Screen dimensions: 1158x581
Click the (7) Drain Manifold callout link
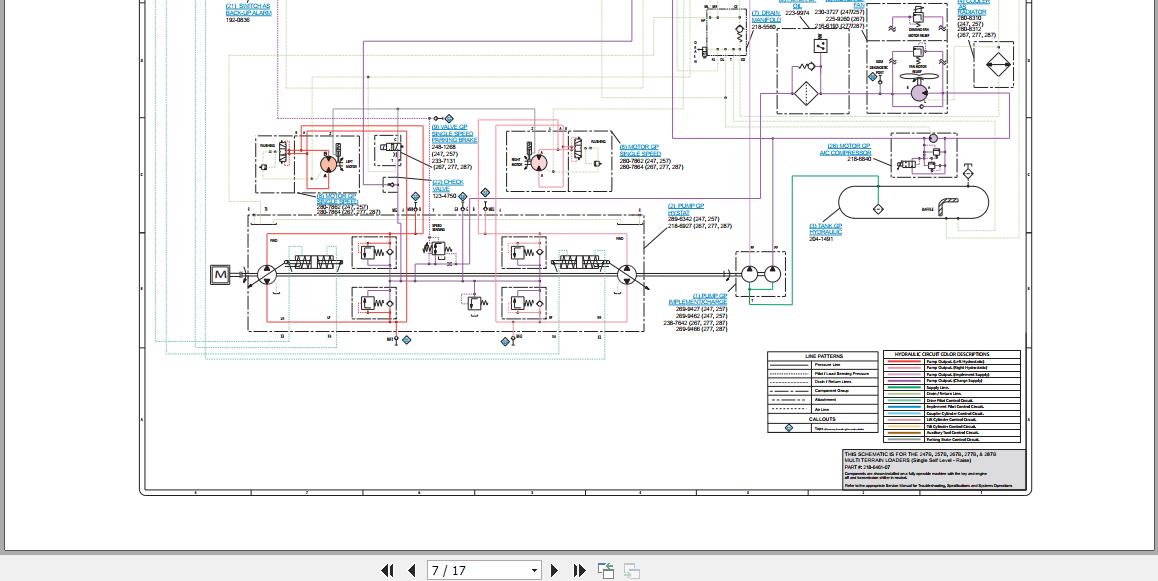click(x=765, y=16)
